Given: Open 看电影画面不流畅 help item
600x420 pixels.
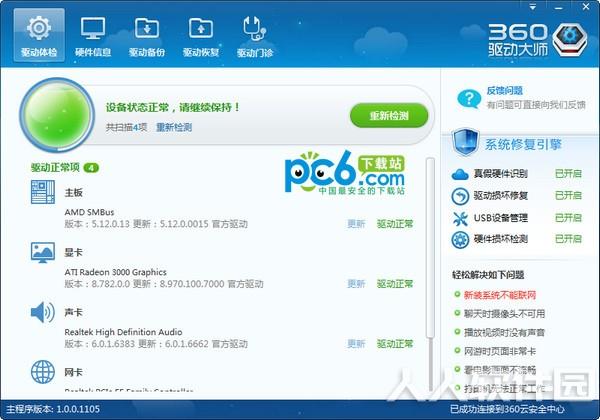Looking at the screenshot, I should (500, 370).
